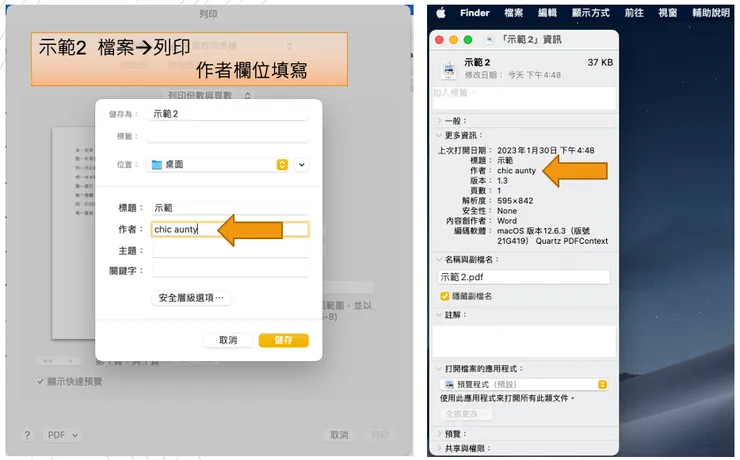
Task: Open the 視窗 menu
Action: click(x=667, y=13)
